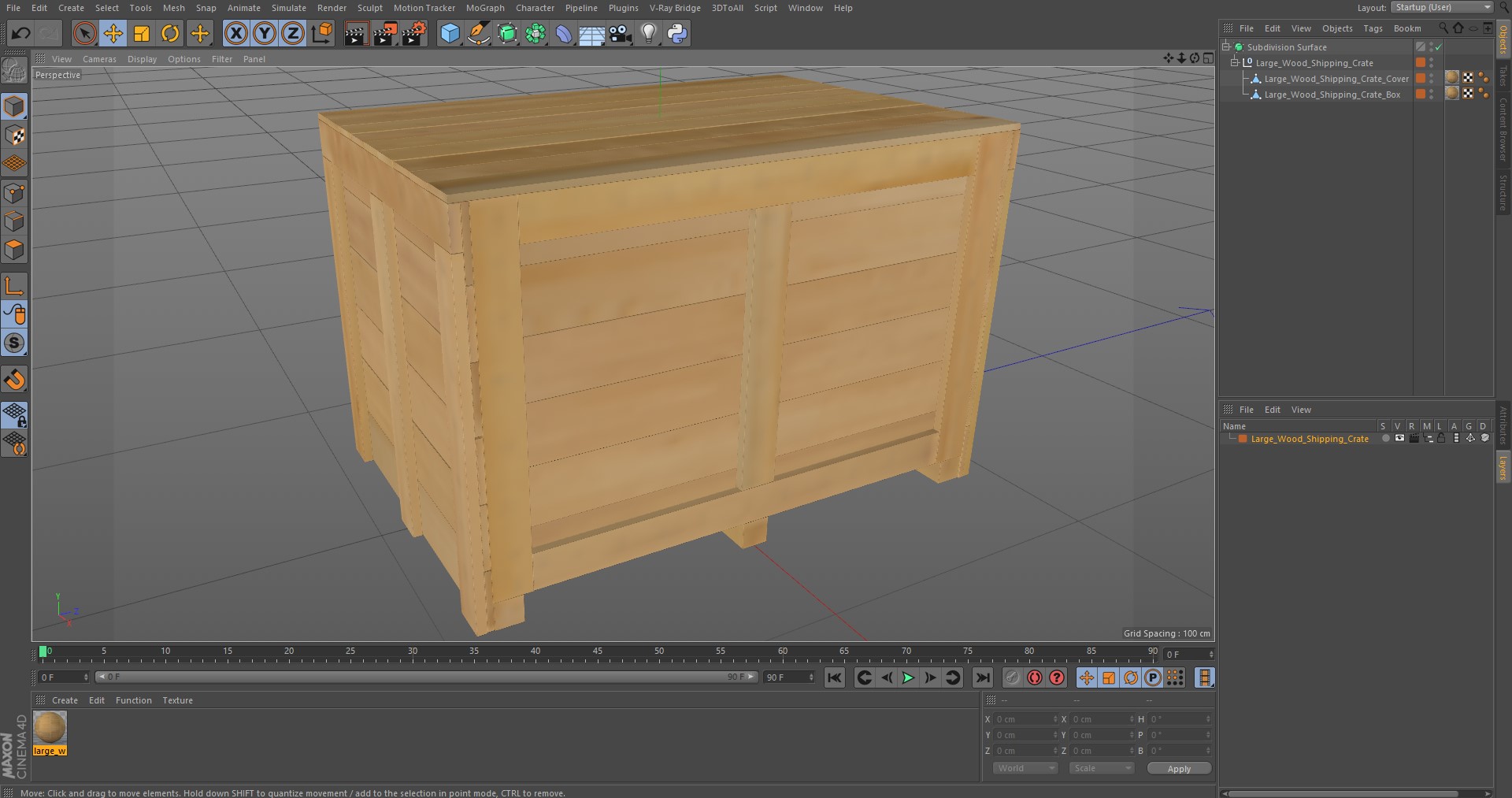Click the X position input field

click(1025, 719)
